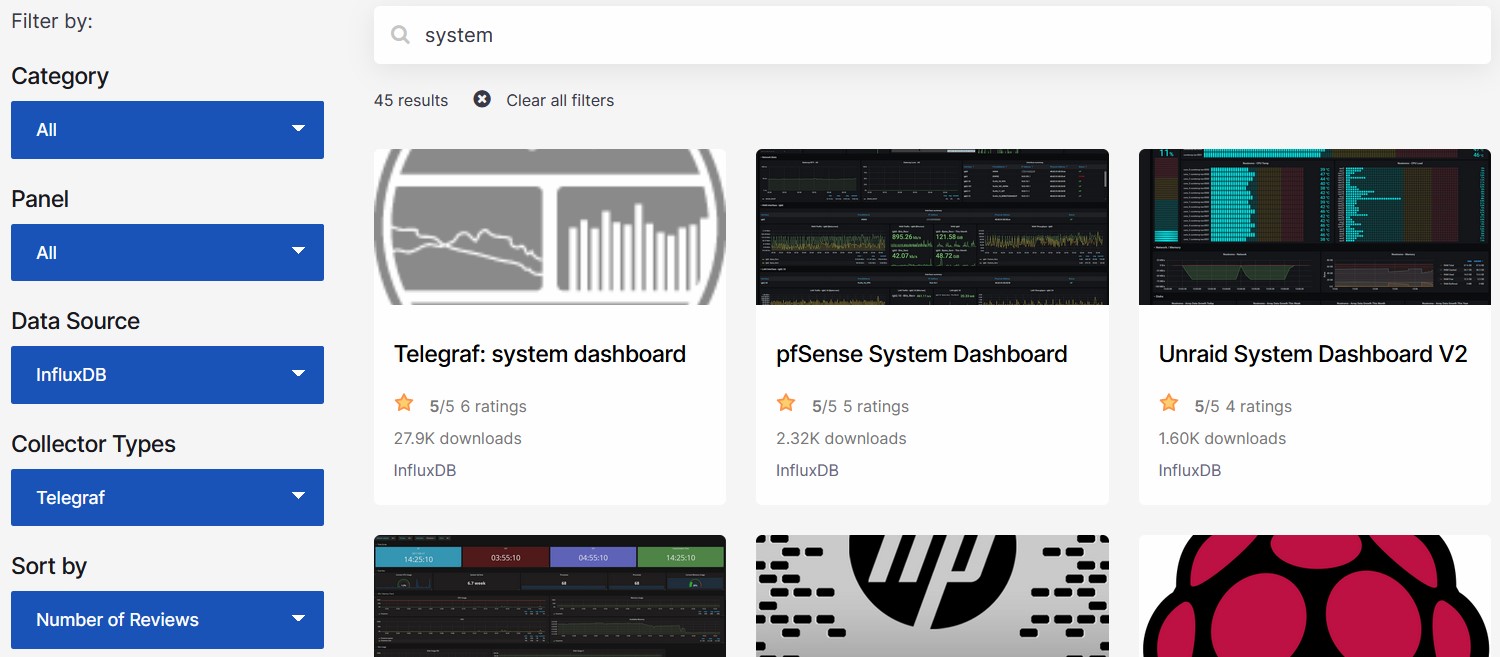The width and height of the screenshot is (1500, 657).
Task: Click the pfSense dashboard rating star
Action: (786, 403)
